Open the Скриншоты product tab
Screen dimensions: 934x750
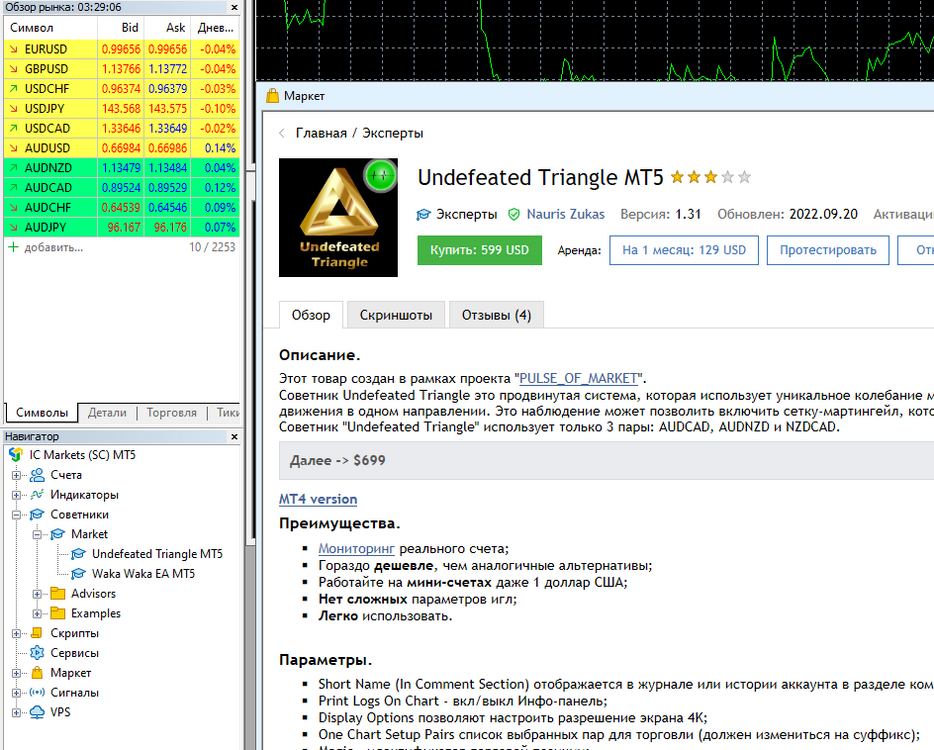pos(396,315)
